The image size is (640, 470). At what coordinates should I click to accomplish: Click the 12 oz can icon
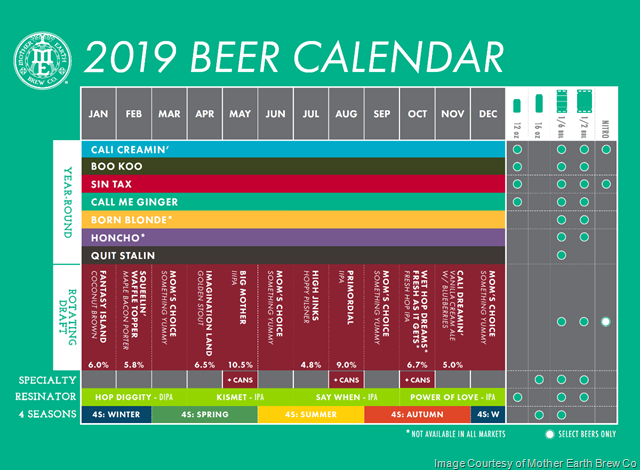(517, 105)
